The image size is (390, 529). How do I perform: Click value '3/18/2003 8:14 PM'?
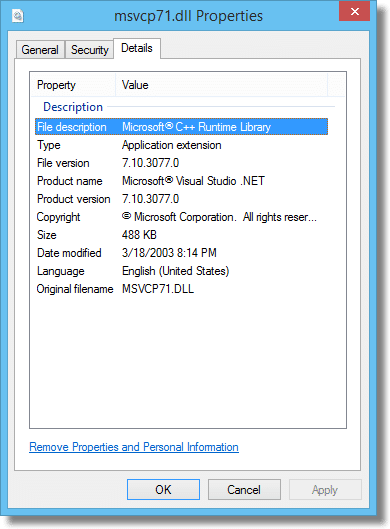point(169,253)
